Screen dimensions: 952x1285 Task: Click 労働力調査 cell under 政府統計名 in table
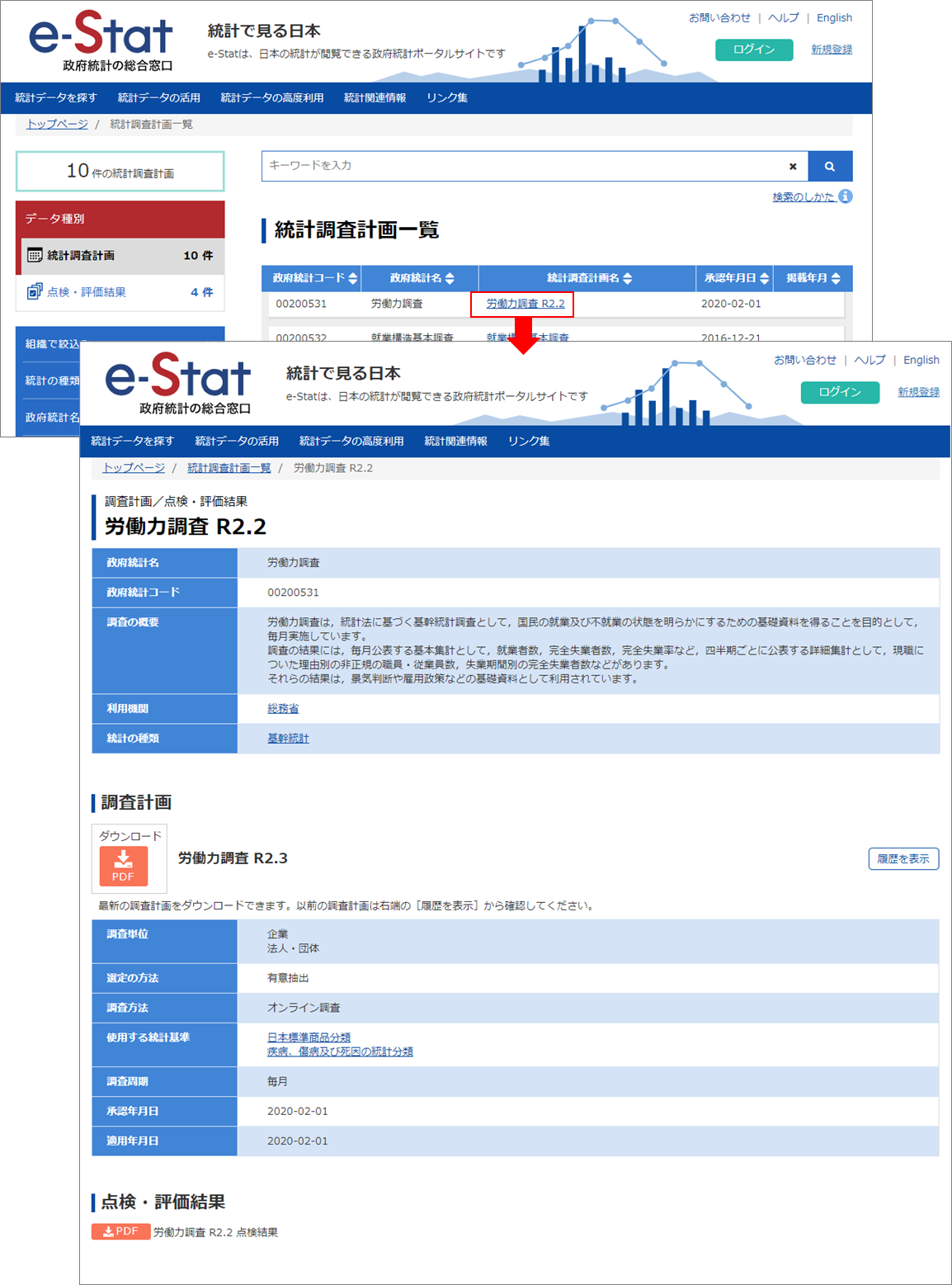point(397,304)
